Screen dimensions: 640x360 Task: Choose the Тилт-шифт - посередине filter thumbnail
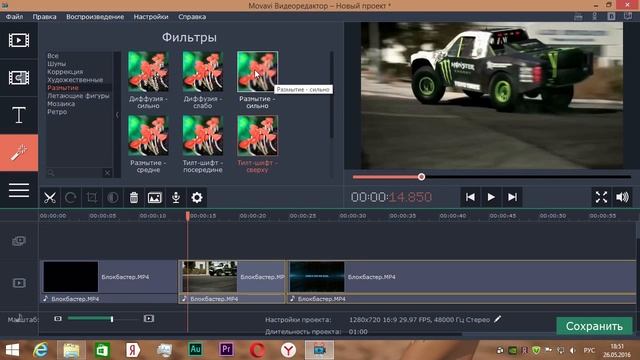[x=203, y=135]
